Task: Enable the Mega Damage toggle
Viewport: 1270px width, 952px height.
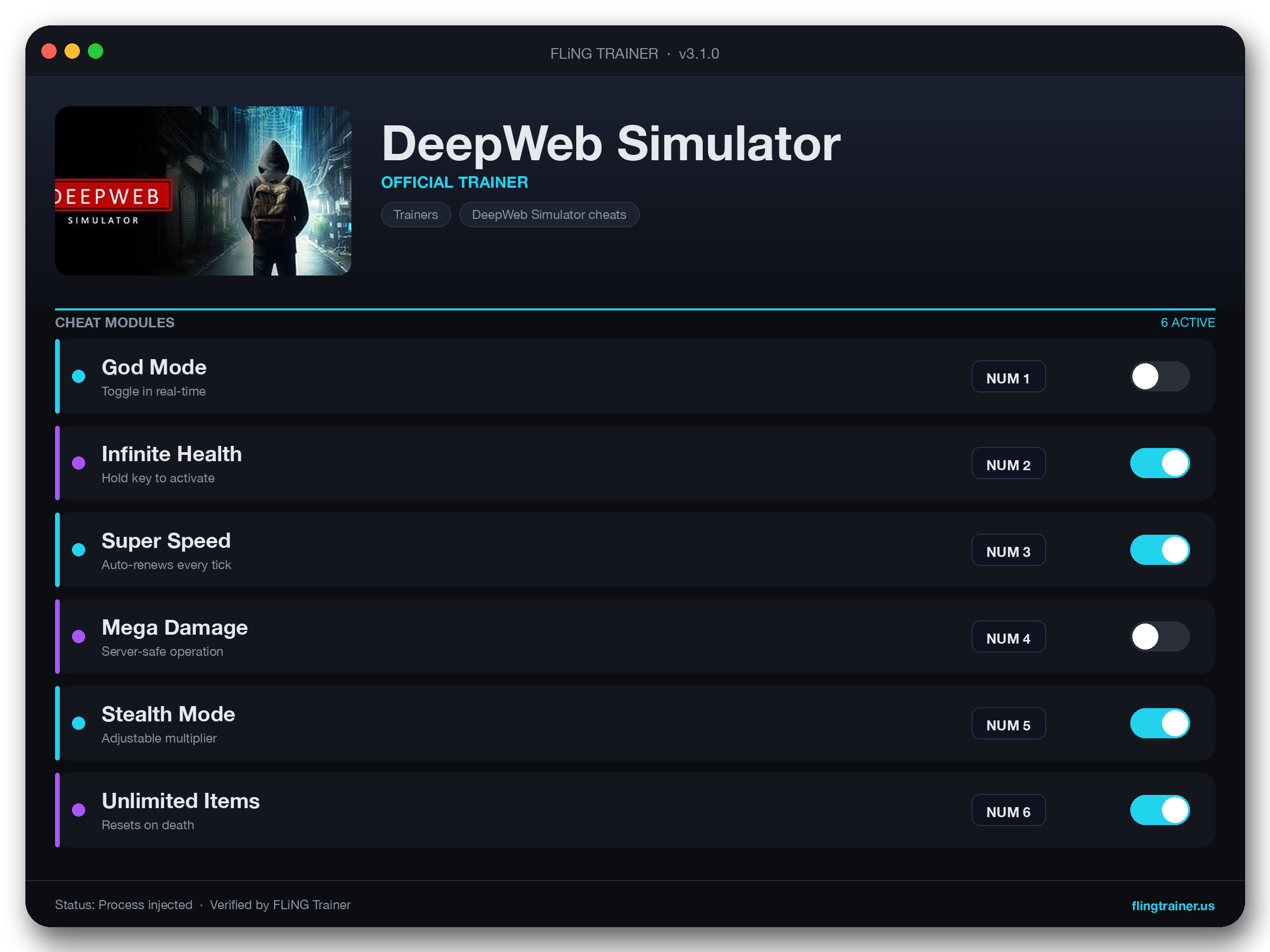Action: click(x=1160, y=636)
